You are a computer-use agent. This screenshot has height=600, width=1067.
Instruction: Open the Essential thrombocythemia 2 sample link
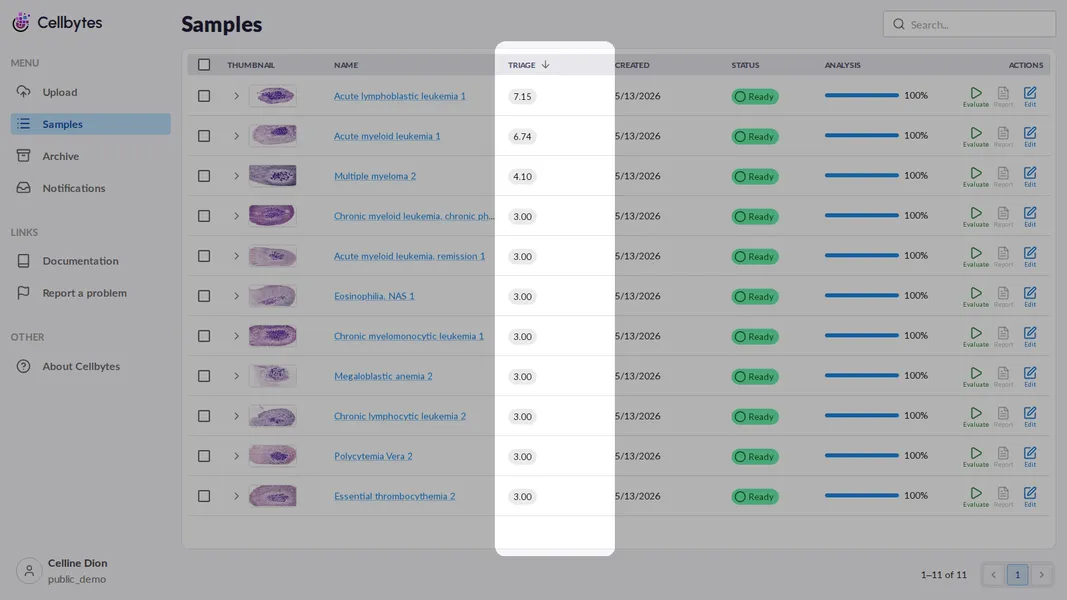pos(395,496)
